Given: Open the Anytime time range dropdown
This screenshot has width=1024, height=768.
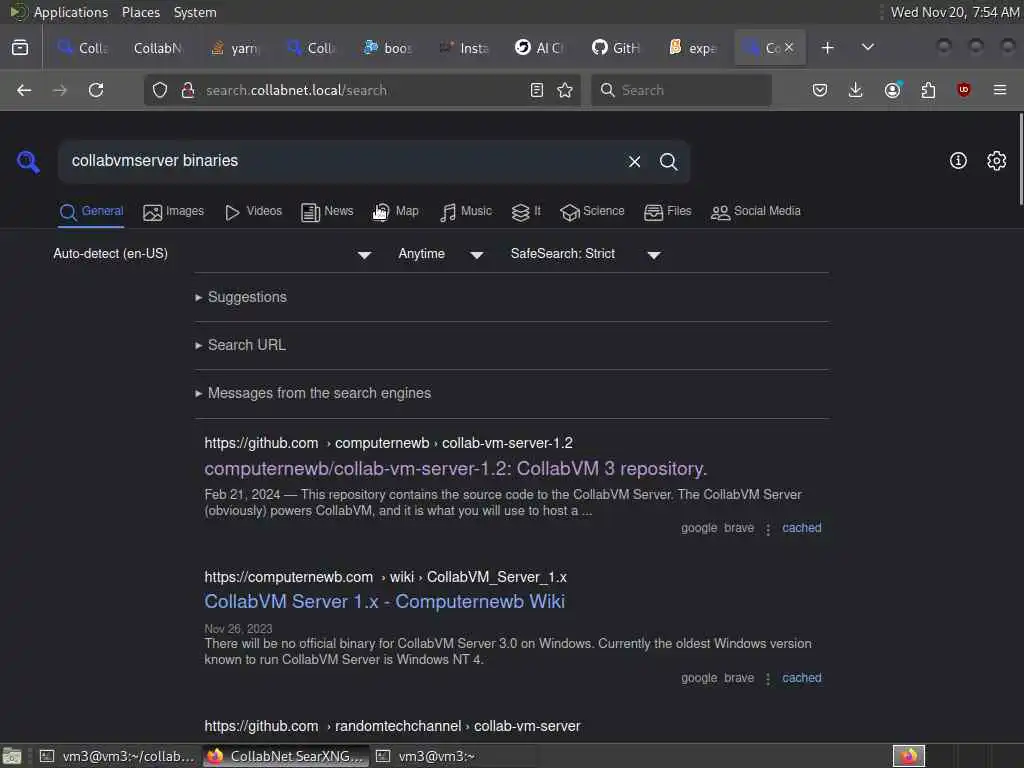Looking at the screenshot, I should (441, 254).
